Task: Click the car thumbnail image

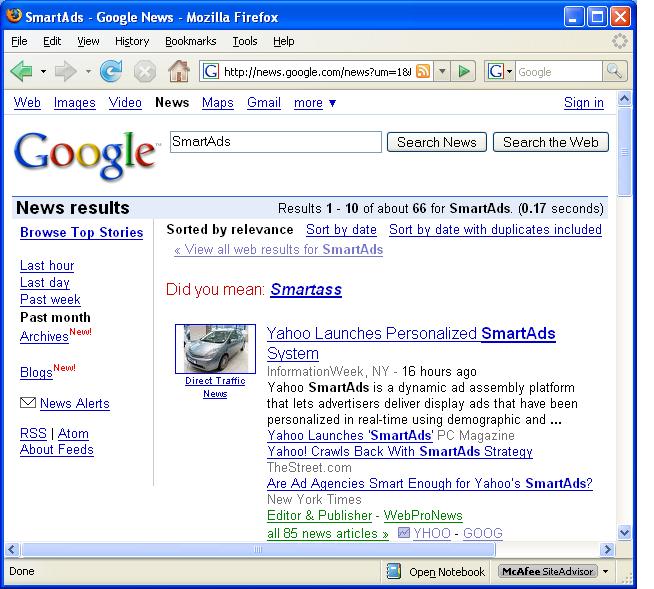Action: (215, 349)
